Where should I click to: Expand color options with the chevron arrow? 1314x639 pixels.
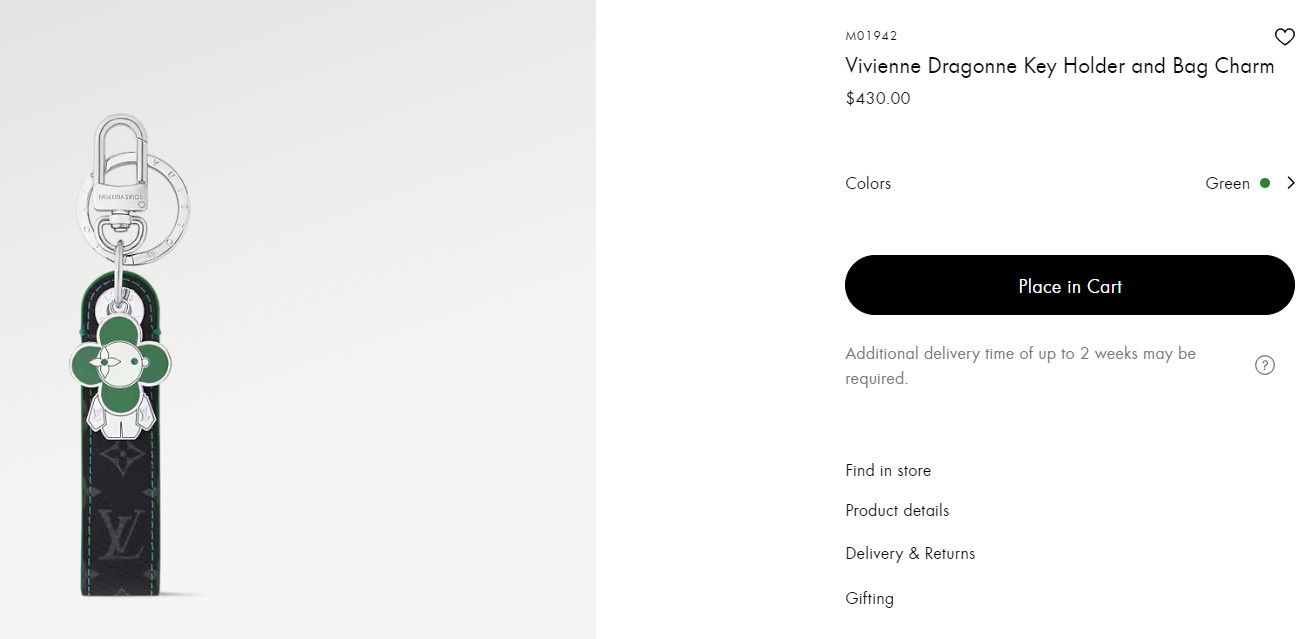pos(1291,183)
